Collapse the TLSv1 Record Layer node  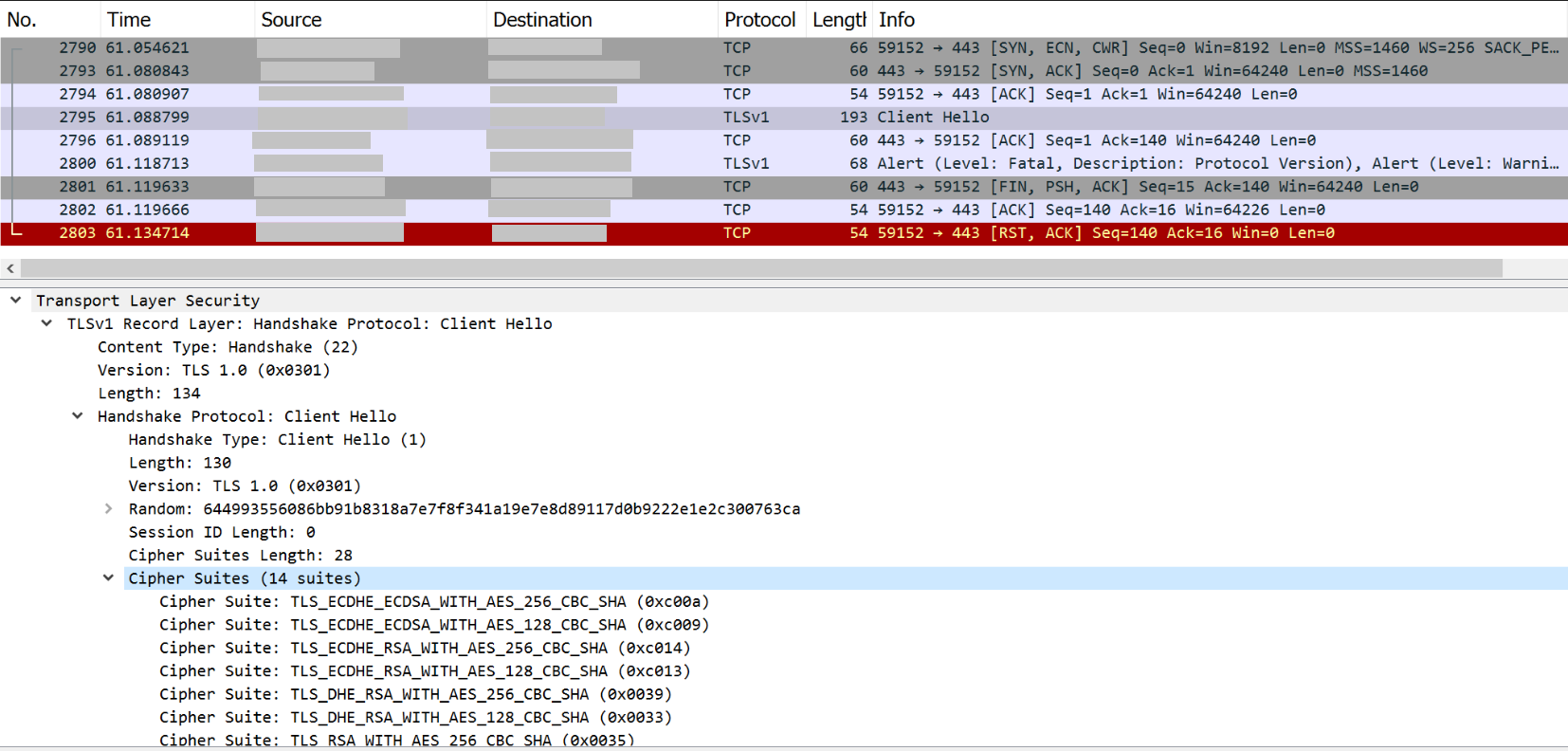coord(46,323)
